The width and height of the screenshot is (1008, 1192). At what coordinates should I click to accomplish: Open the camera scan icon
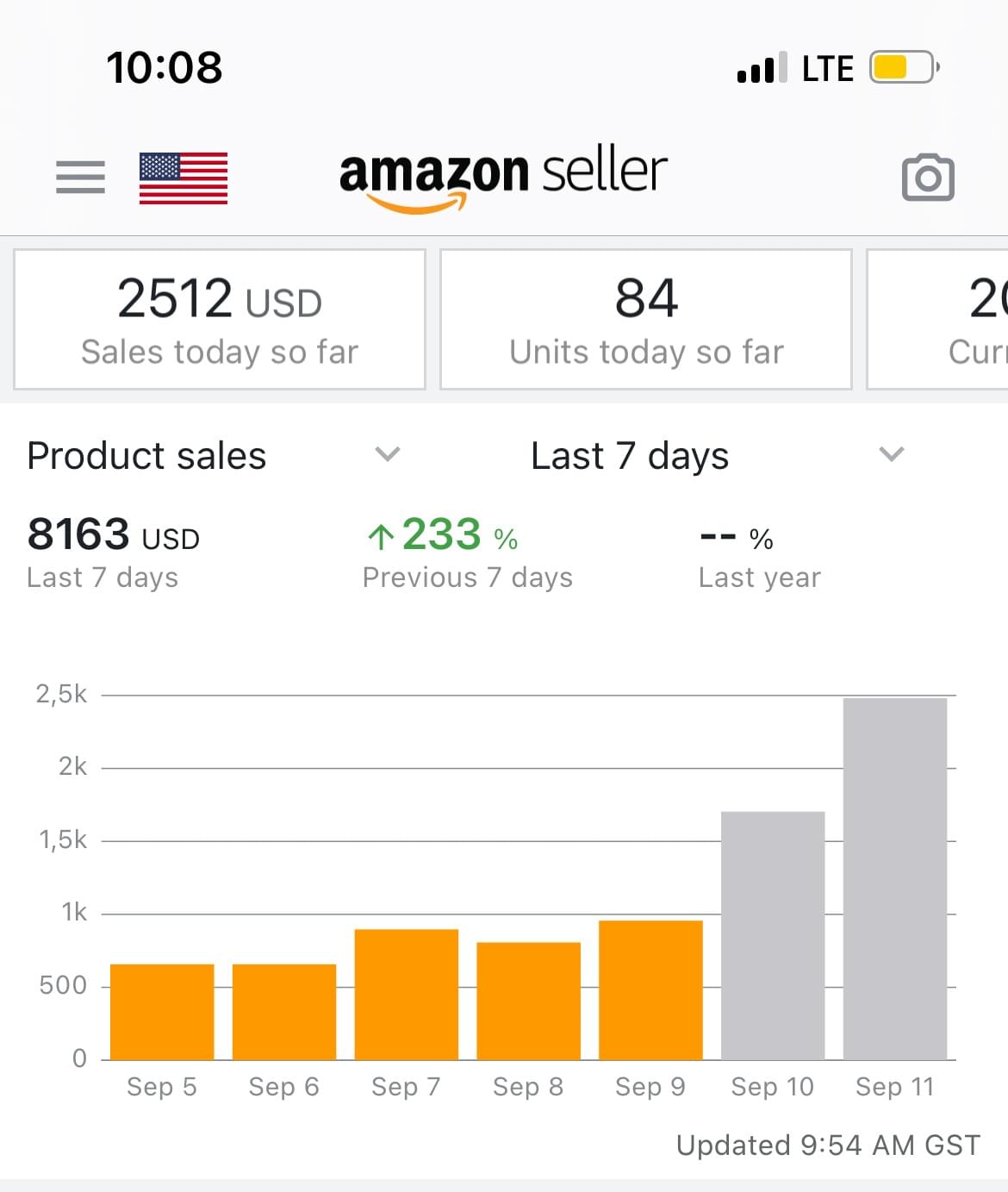click(x=928, y=178)
